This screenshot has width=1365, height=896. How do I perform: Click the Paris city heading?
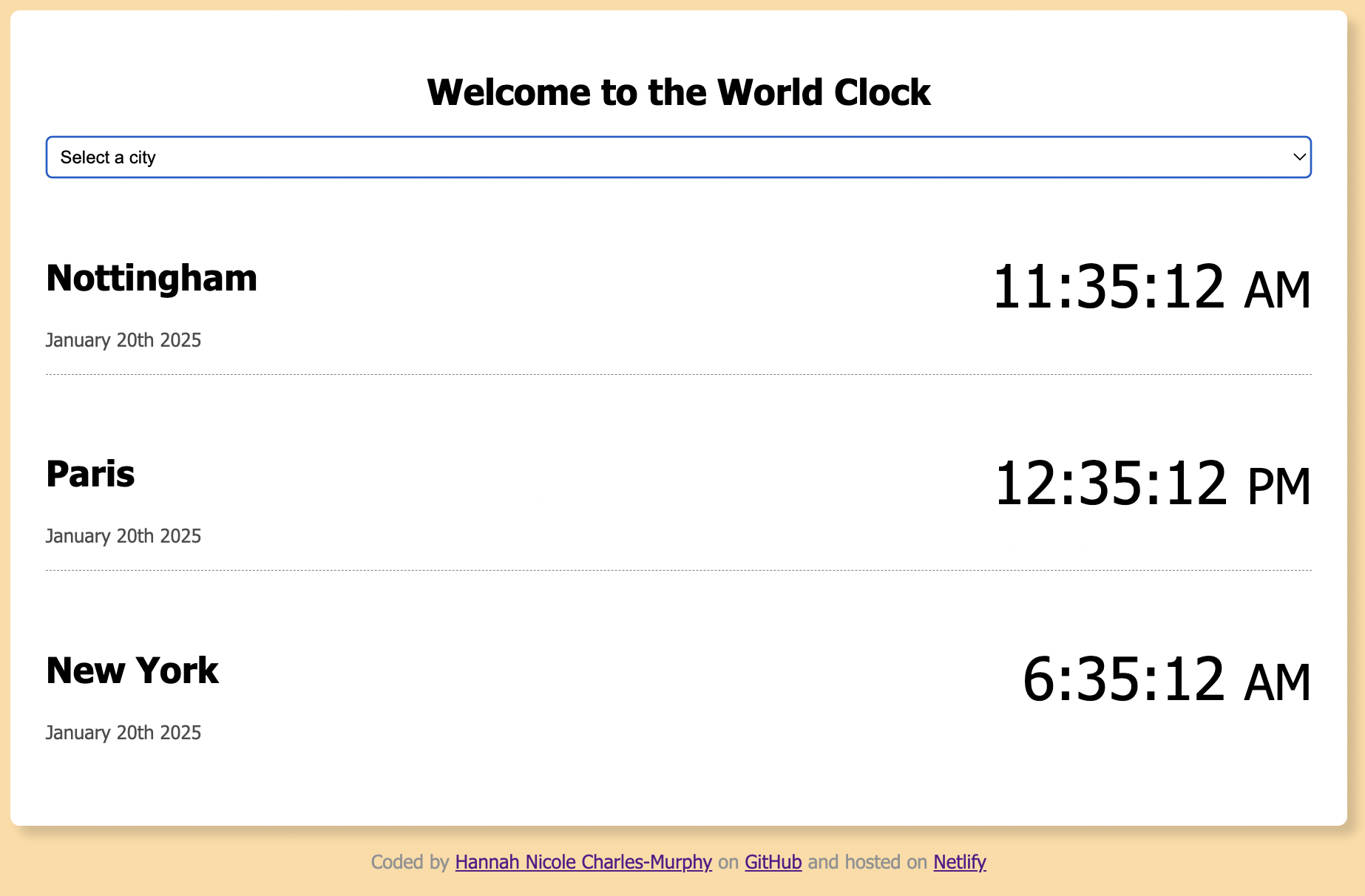coord(90,474)
